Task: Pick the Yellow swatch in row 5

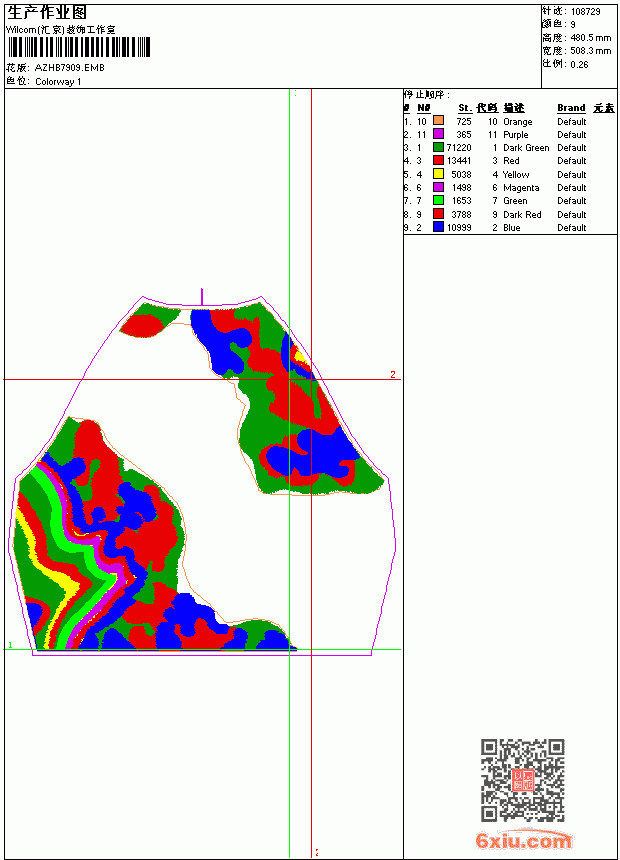Action: (438, 174)
